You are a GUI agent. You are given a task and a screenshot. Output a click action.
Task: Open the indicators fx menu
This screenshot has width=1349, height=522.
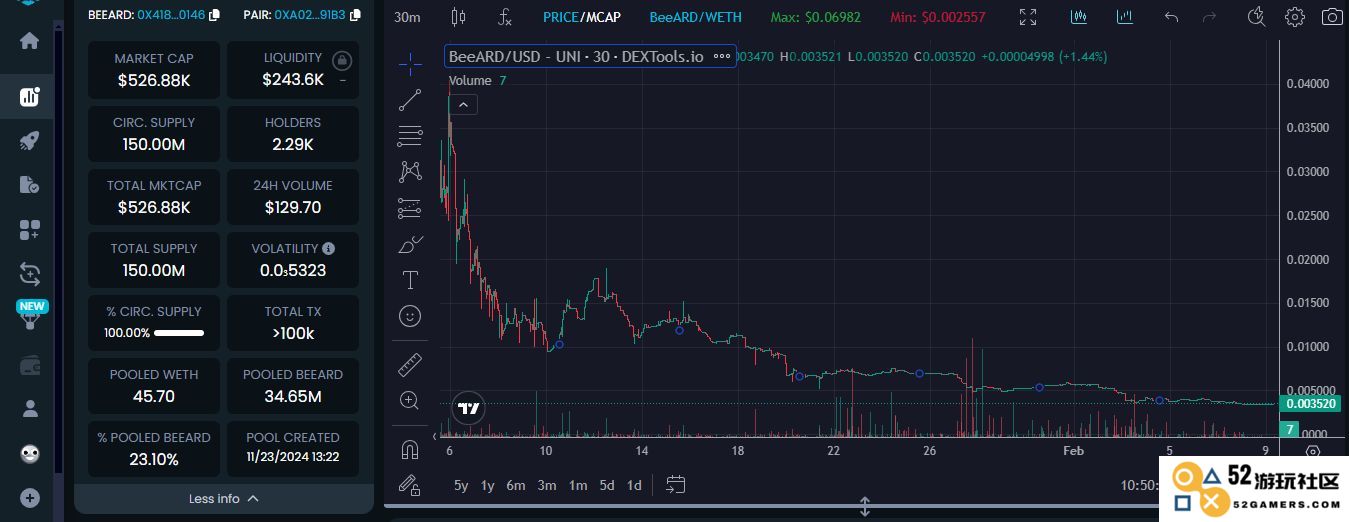[x=506, y=17]
